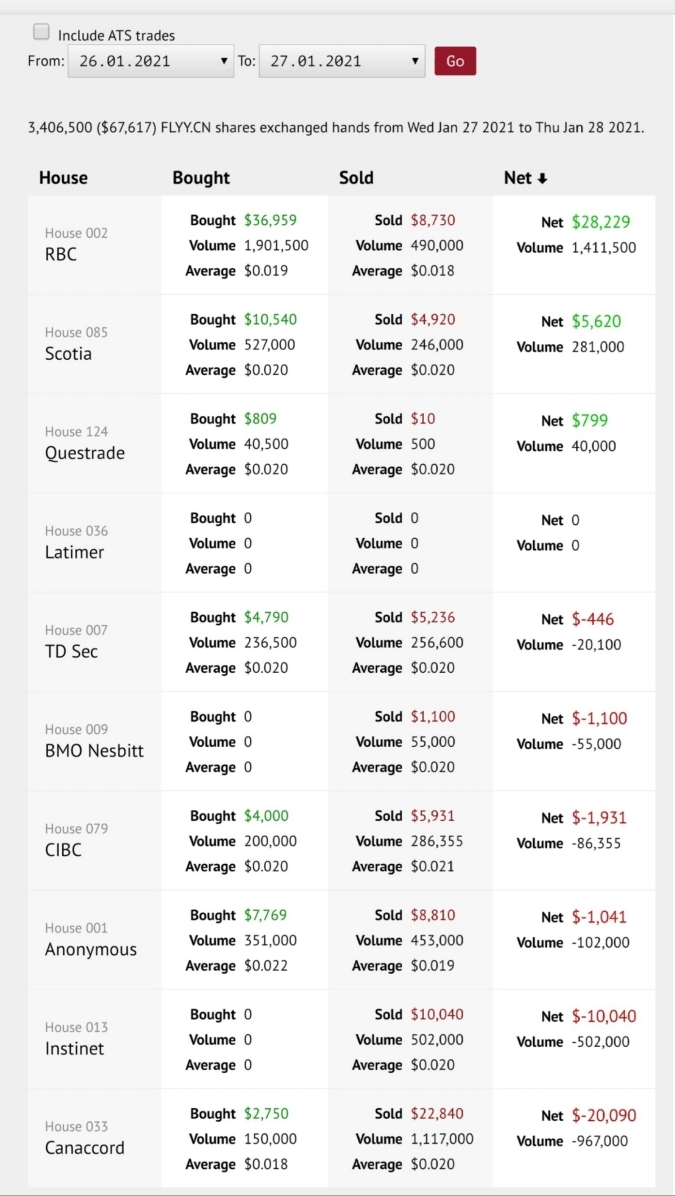Image resolution: width=675 pixels, height=1196 pixels.
Task: Click the Latimer house name
Action: pos(74,552)
